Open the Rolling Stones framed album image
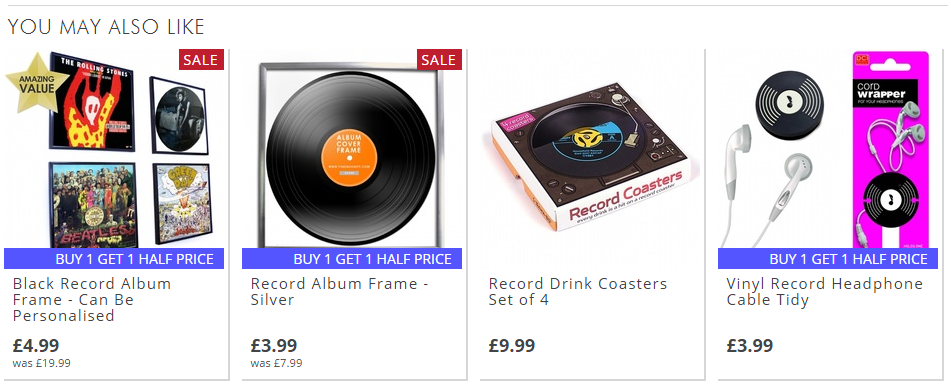Viewport: 951px width, 387px height. 92,101
